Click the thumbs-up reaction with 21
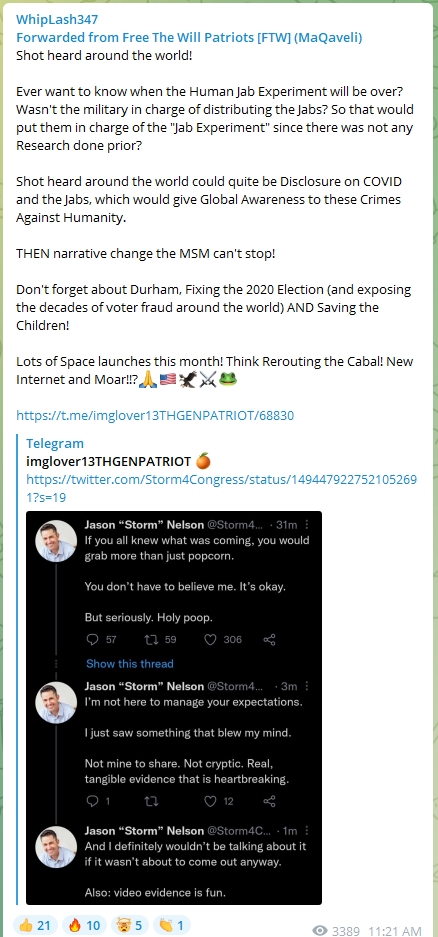 [x=36, y=925]
